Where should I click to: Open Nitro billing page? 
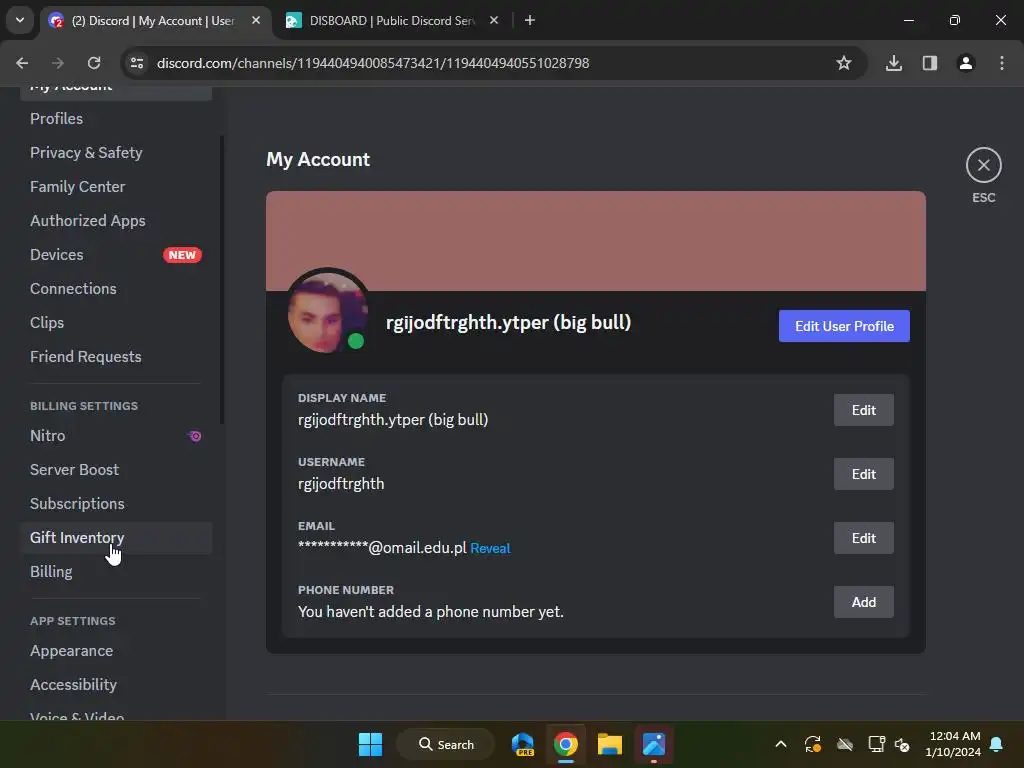[116, 436]
